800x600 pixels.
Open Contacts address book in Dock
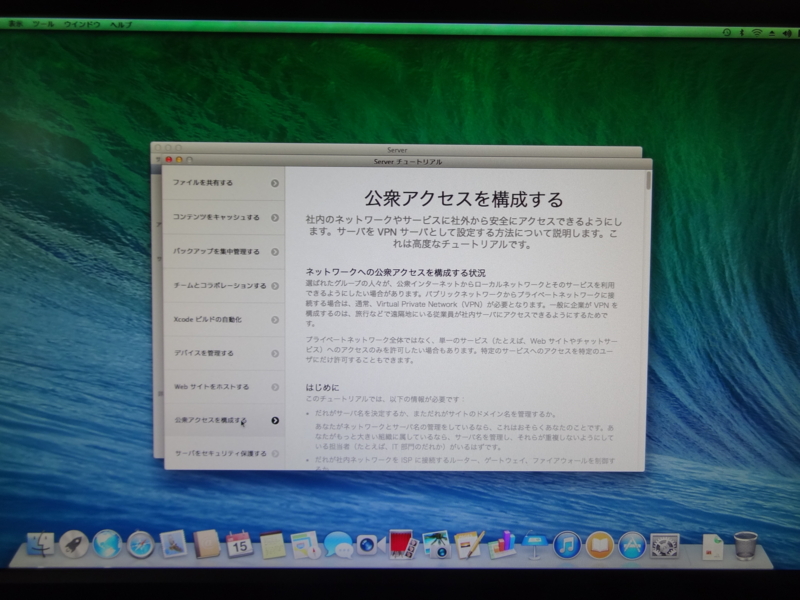[207, 544]
